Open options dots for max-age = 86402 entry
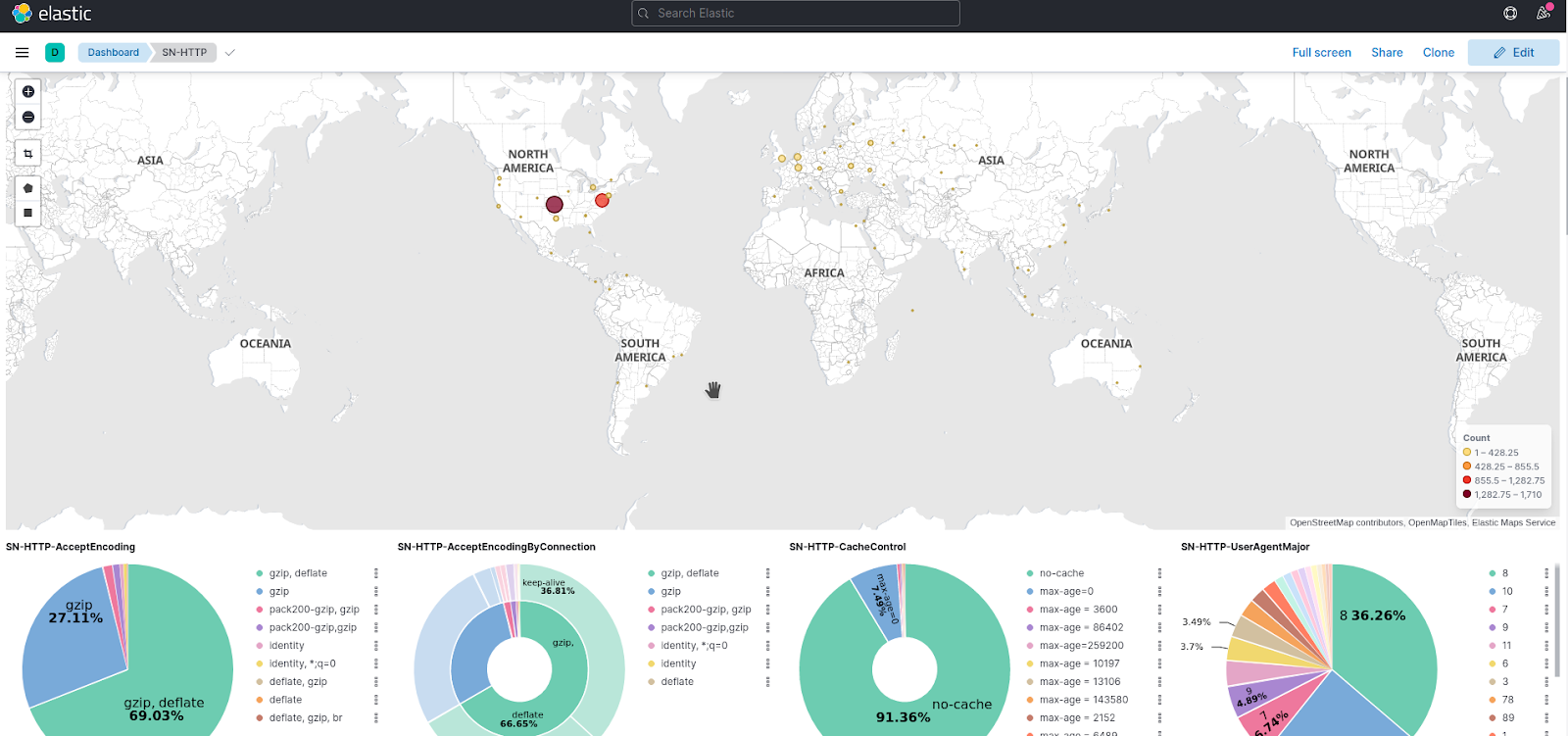Viewport: 1568px width, 736px height. 1159,628
